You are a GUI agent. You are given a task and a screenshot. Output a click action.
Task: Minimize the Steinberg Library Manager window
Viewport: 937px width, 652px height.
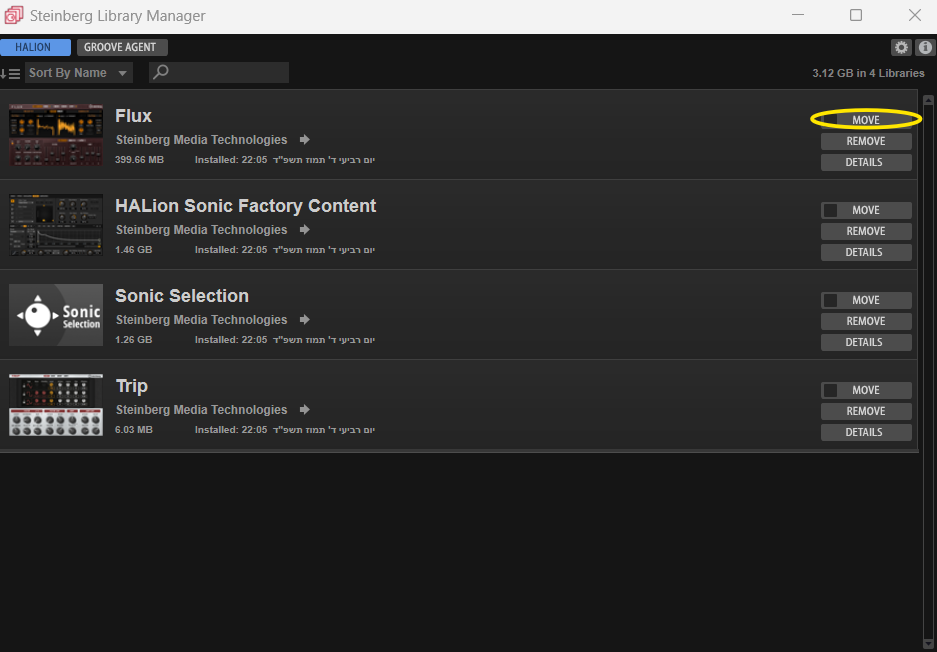click(797, 16)
